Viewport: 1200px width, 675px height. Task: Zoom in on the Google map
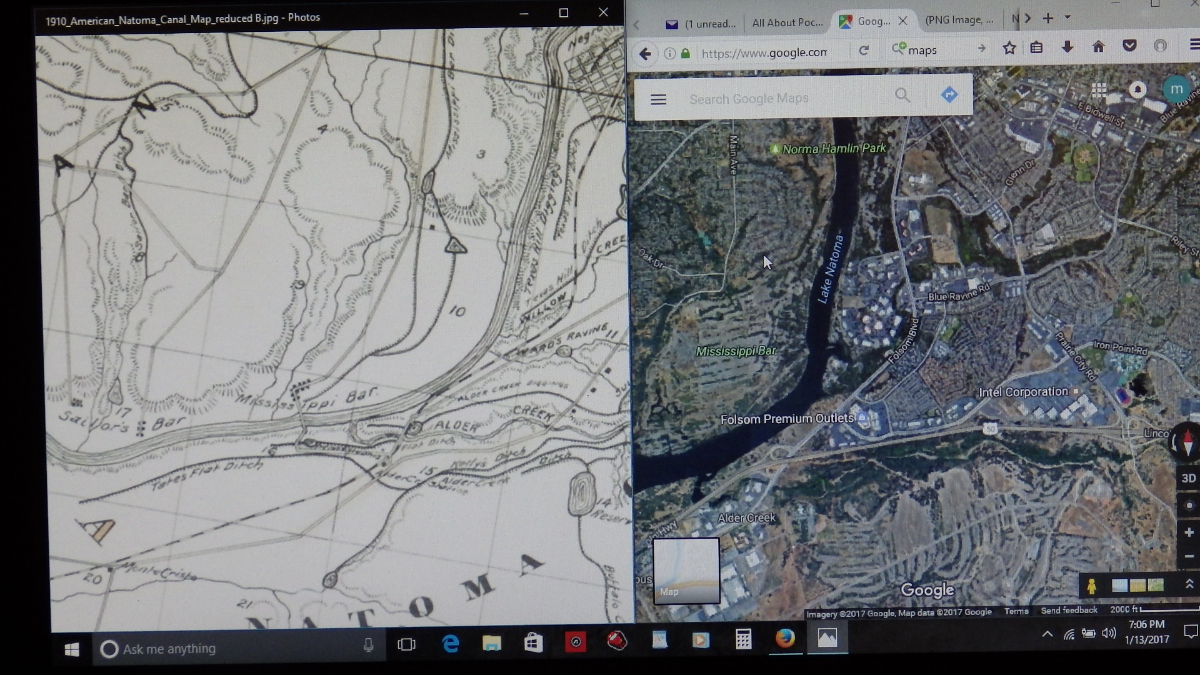(x=1189, y=533)
